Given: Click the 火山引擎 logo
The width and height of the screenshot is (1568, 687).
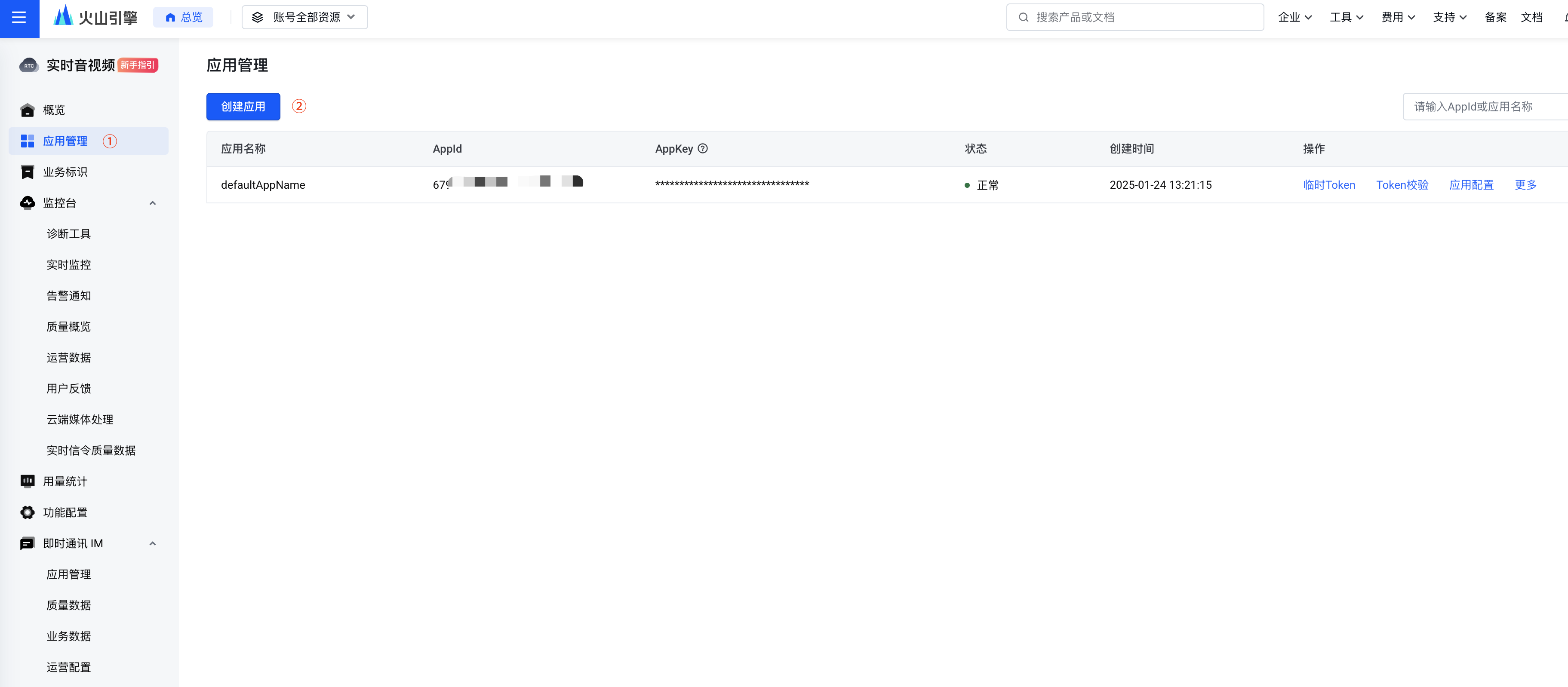Looking at the screenshot, I should click(96, 17).
